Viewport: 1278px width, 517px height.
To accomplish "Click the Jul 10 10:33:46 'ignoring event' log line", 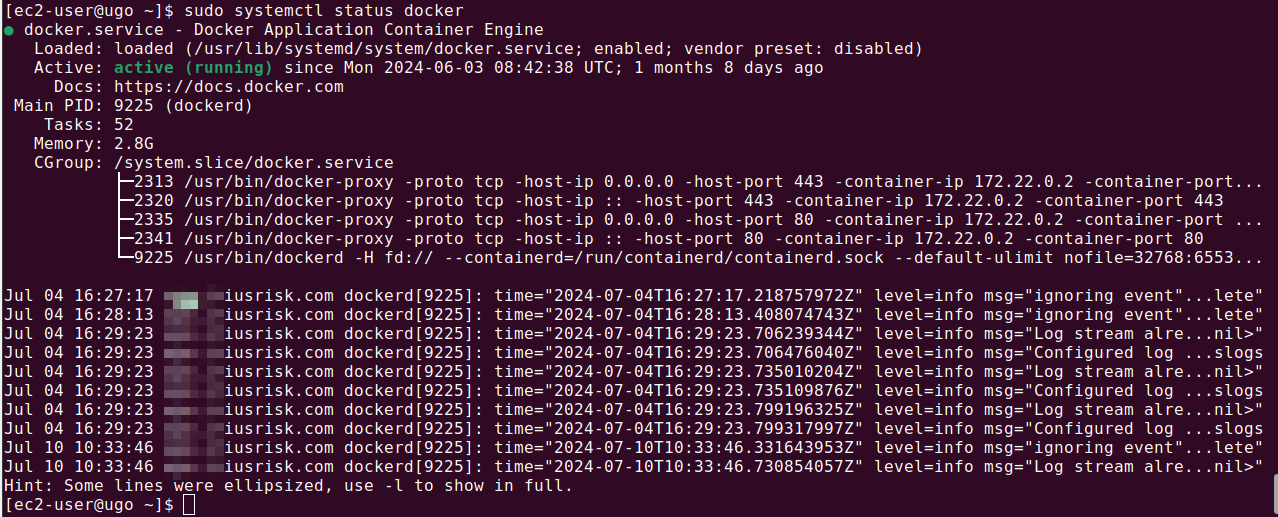I will [x=634, y=448].
